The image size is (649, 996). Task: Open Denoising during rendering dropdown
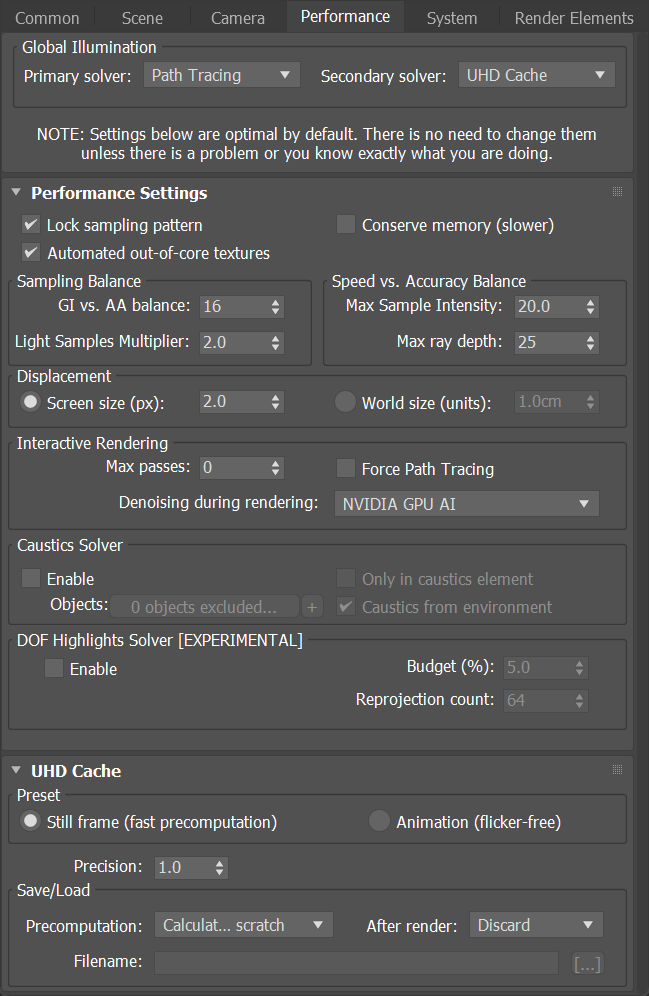pos(467,504)
